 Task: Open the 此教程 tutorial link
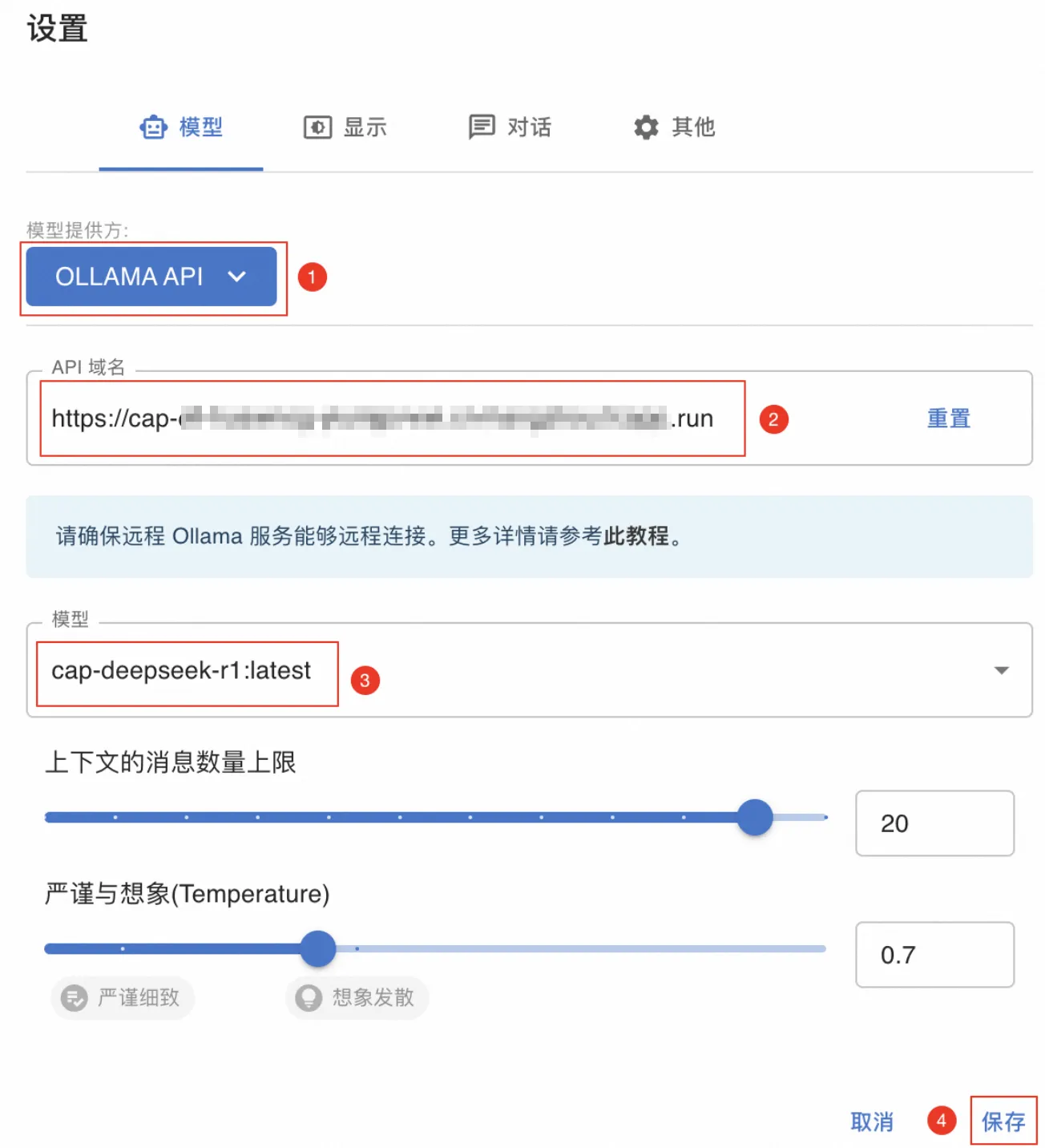(635, 536)
